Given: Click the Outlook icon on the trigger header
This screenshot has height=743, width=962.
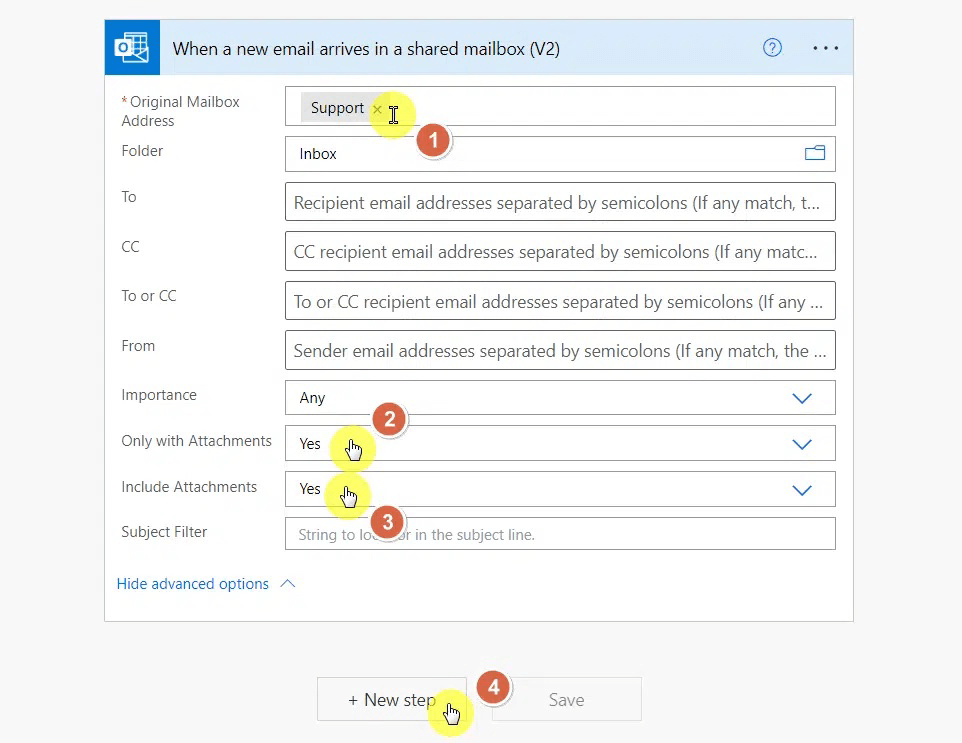Looking at the screenshot, I should pyautogui.click(x=131, y=48).
